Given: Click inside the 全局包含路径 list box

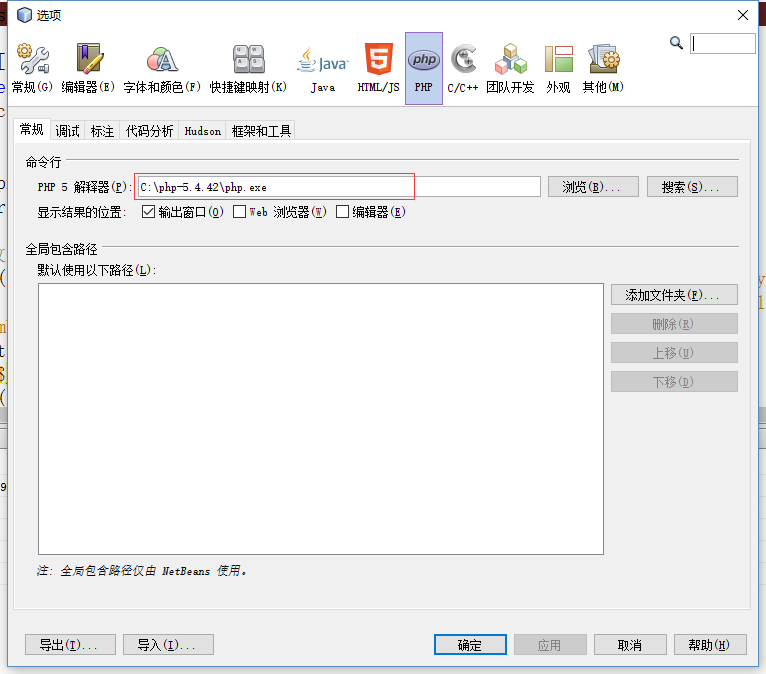Looking at the screenshot, I should click(x=321, y=419).
